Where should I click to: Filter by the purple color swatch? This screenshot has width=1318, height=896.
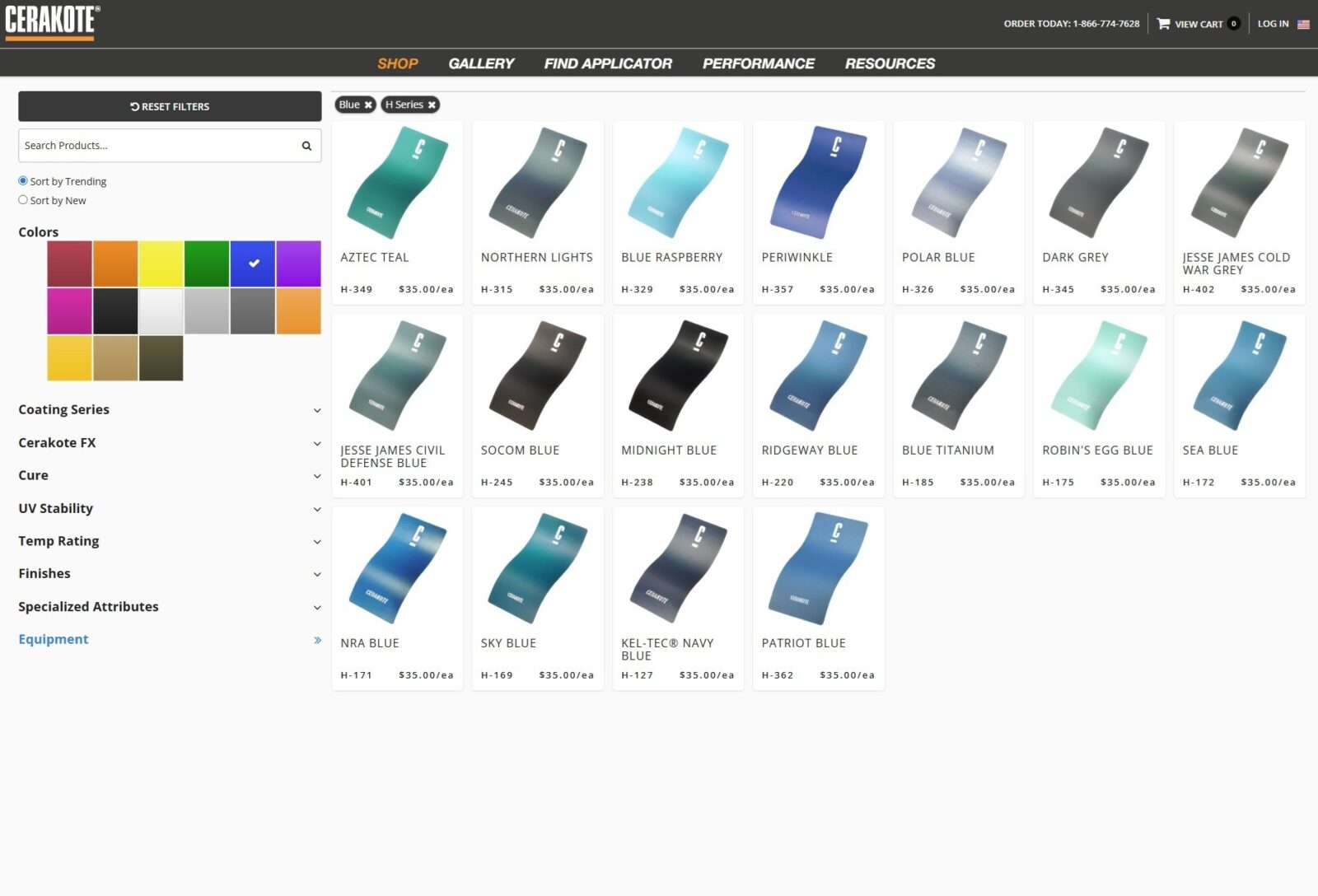298,264
